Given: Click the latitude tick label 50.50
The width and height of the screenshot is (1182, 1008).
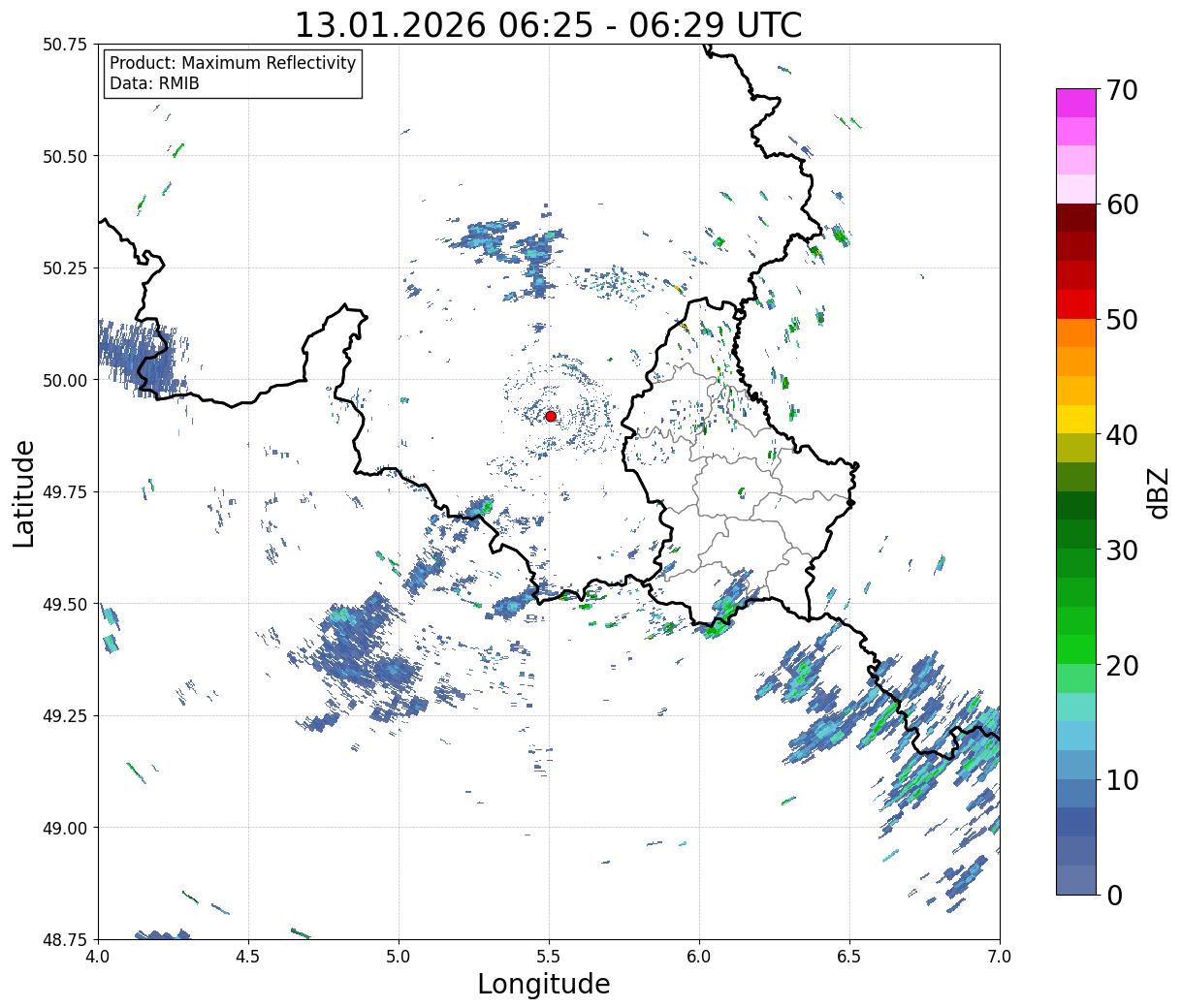Looking at the screenshot, I should (x=65, y=156).
